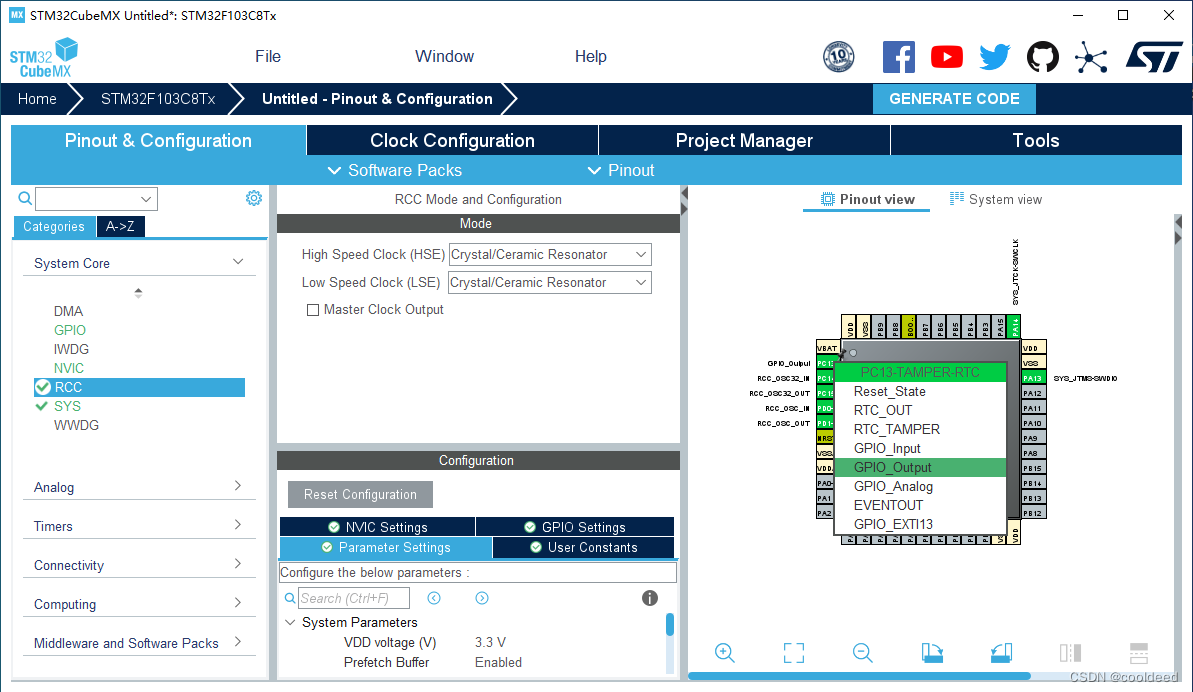The height and width of the screenshot is (692, 1193).
Task: Open the File menu
Action: point(268,56)
